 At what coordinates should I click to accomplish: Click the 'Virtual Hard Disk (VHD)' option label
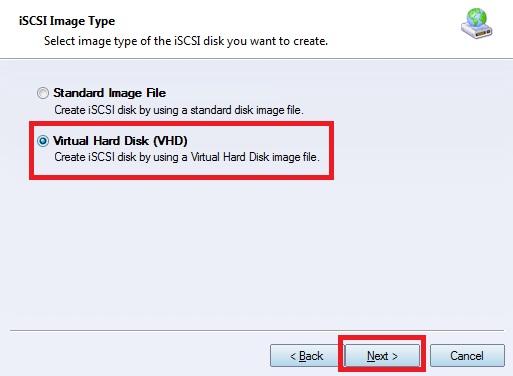[120, 141]
